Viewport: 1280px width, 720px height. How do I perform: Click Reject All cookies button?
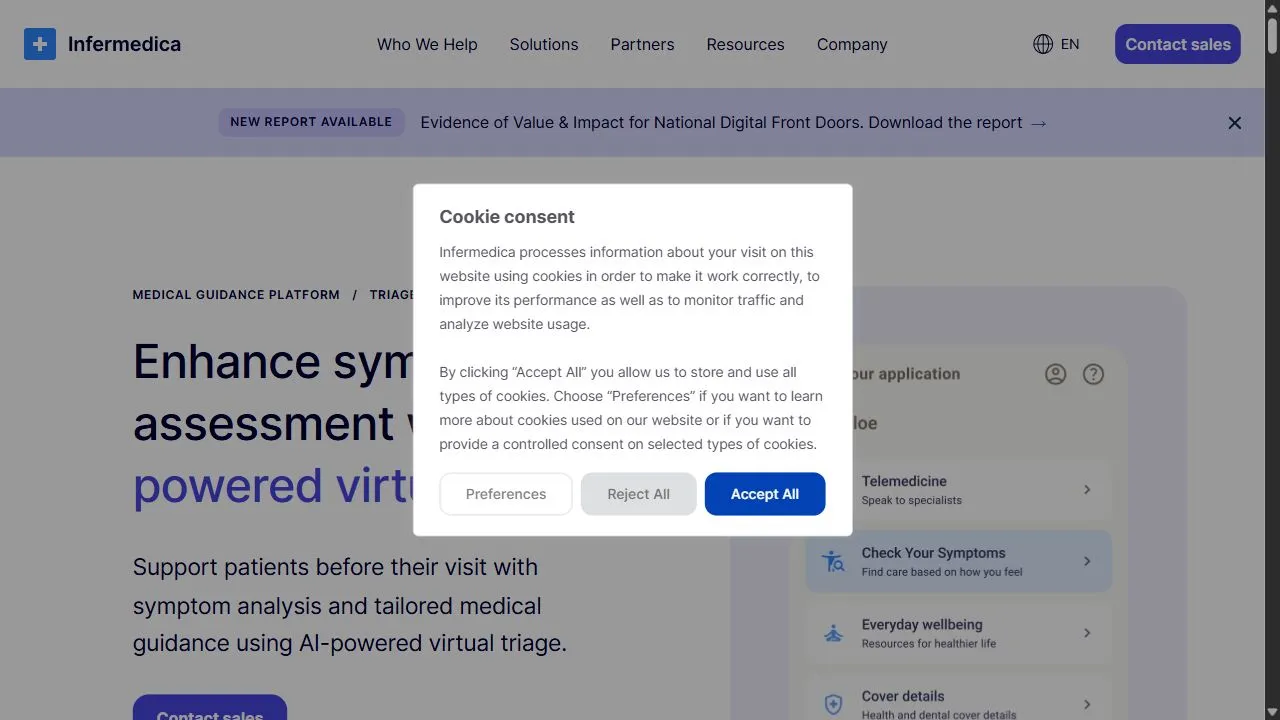point(639,494)
